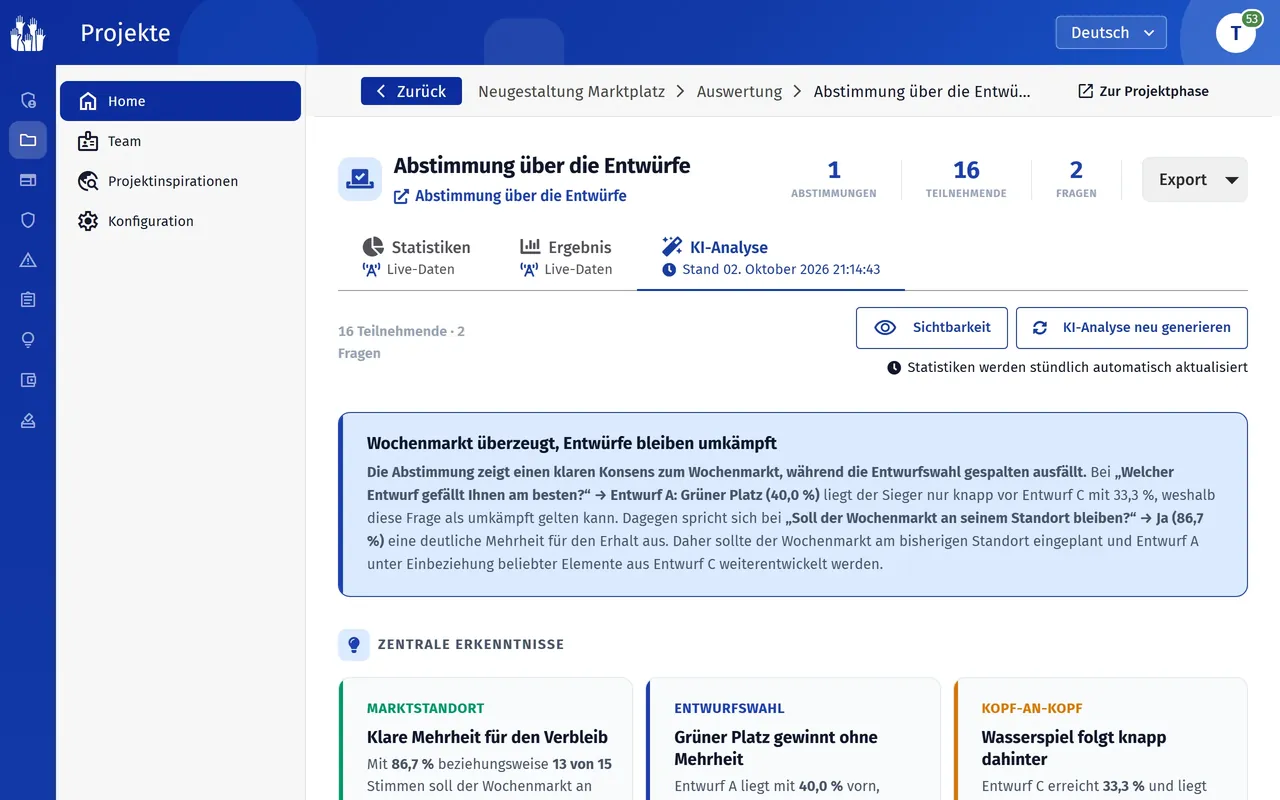Viewport: 1280px width, 800px height.
Task: Open Projektinspirationen in the menu
Action: point(180,181)
